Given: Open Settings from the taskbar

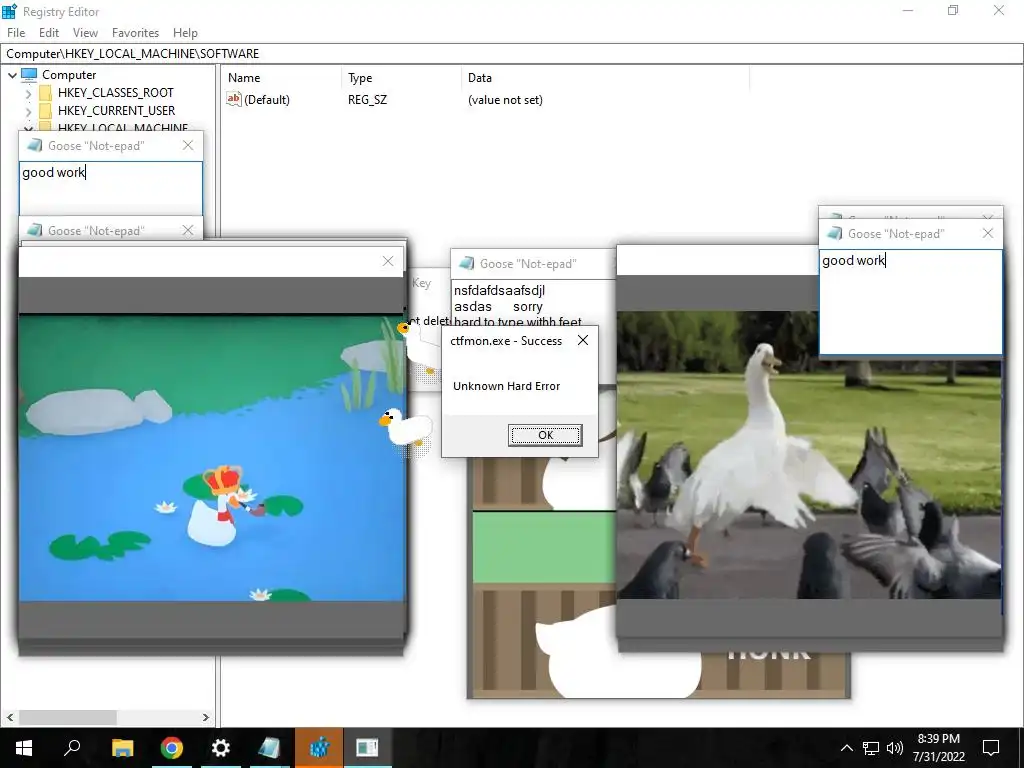Looking at the screenshot, I should [x=221, y=748].
